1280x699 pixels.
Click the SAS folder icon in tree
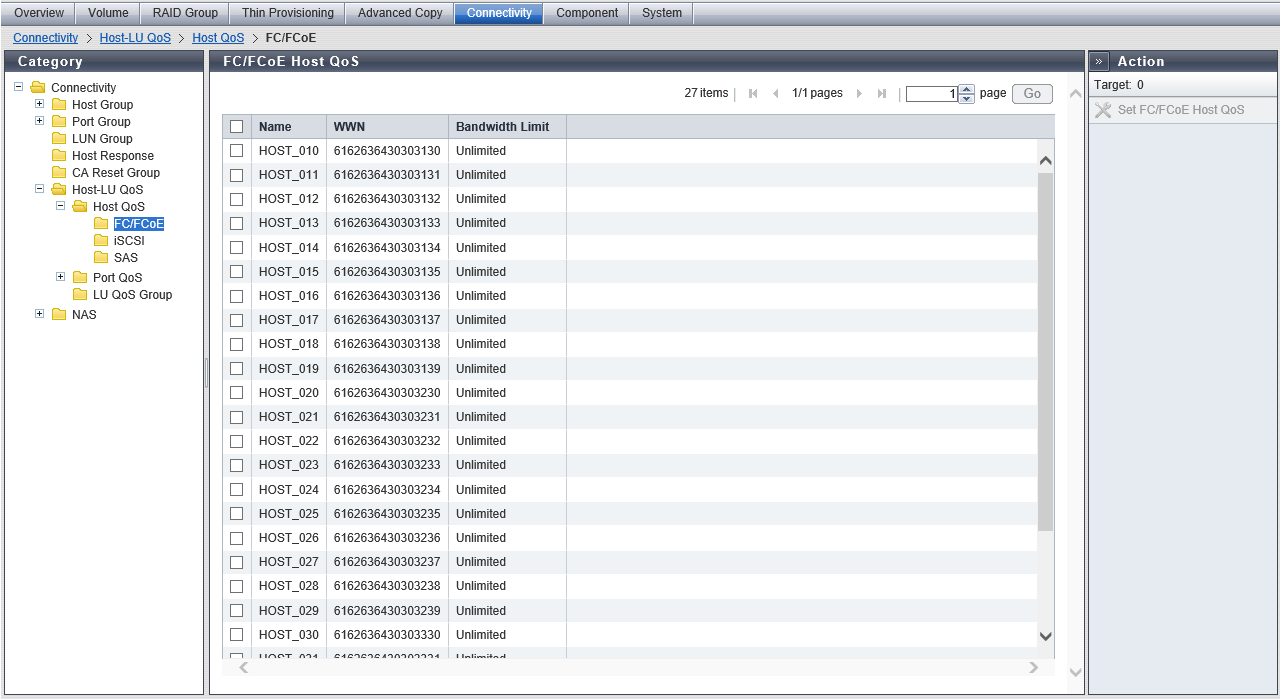click(101, 258)
